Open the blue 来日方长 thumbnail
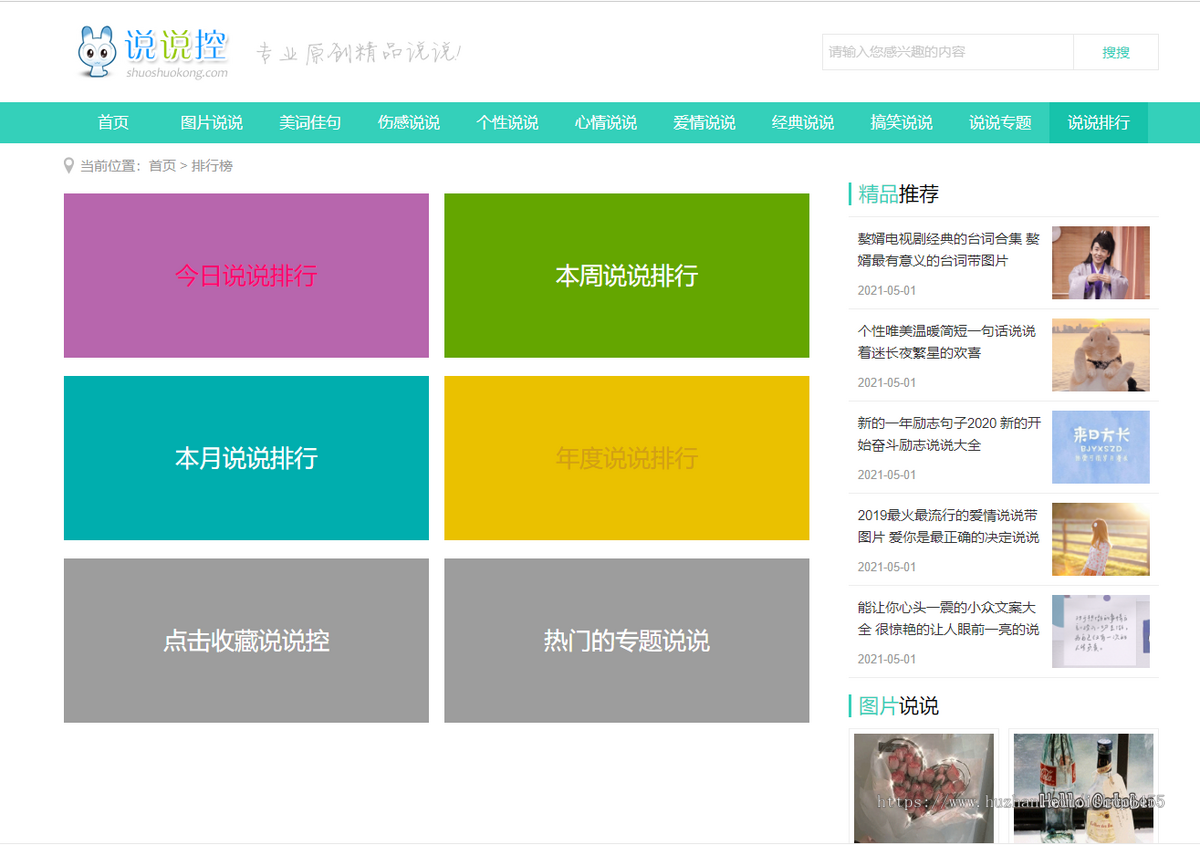 (x=1100, y=447)
